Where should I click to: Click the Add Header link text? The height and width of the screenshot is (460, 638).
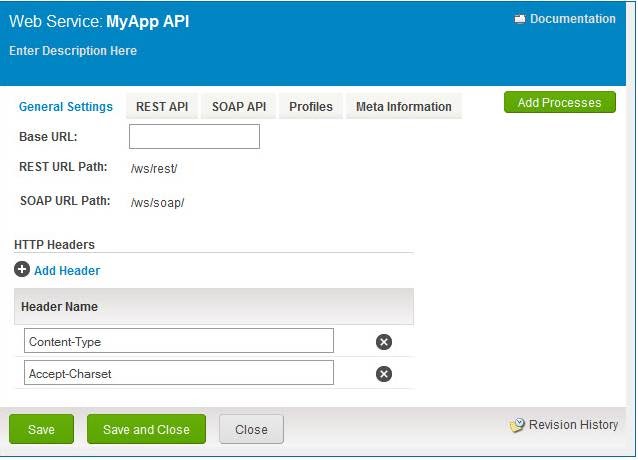[67, 271]
